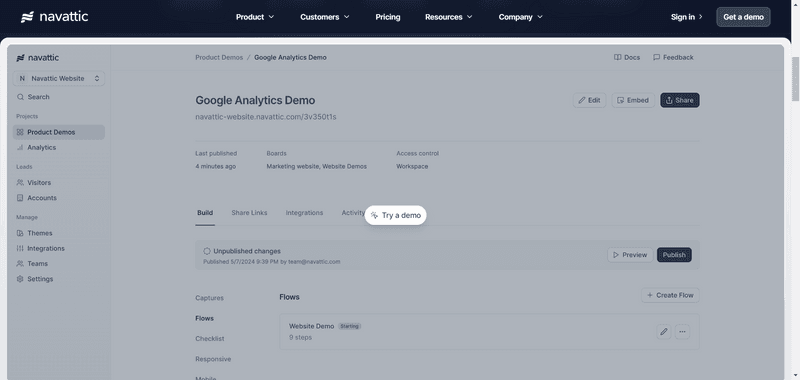The image size is (800, 380).
Task: Expand the Resources dropdown menu
Action: pyautogui.click(x=448, y=17)
